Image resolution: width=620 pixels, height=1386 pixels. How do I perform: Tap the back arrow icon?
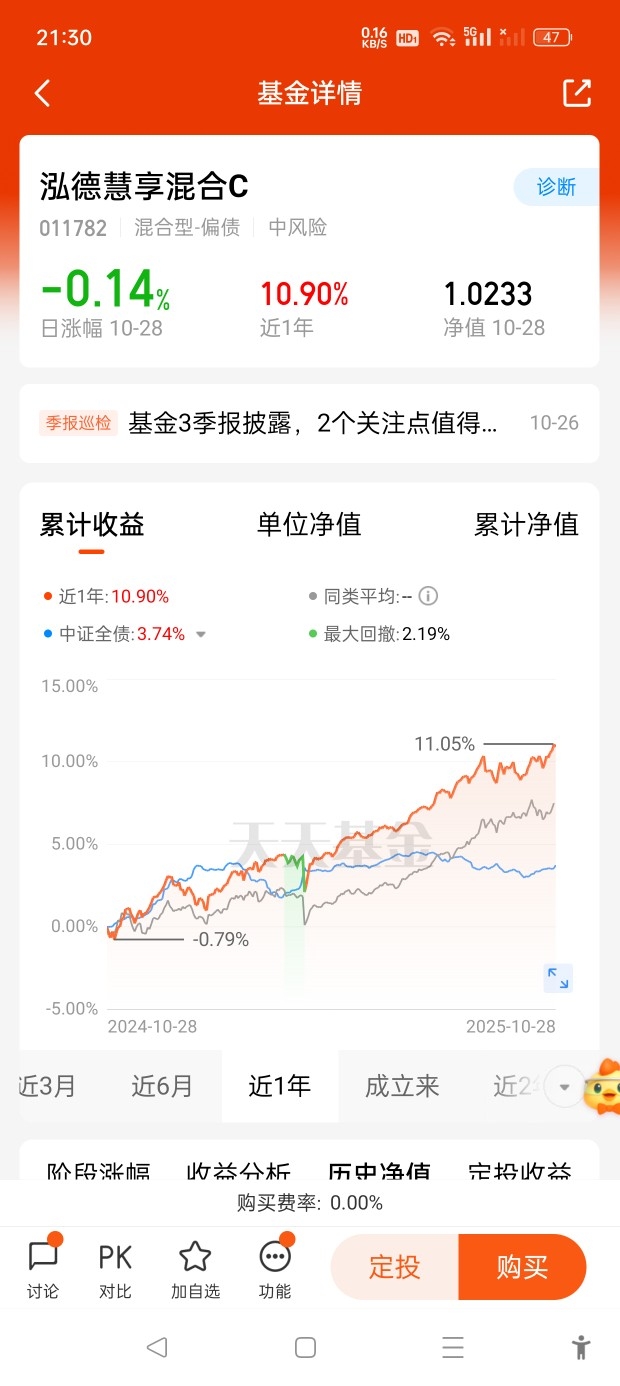point(42,93)
